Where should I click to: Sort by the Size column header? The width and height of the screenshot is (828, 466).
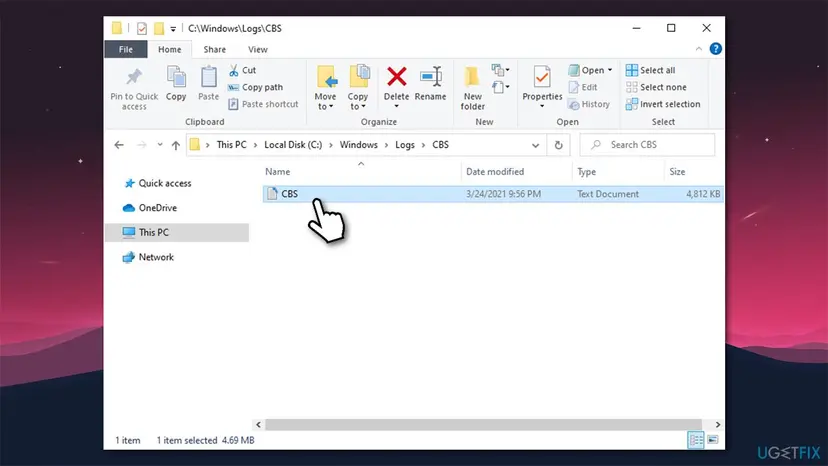click(677, 172)
